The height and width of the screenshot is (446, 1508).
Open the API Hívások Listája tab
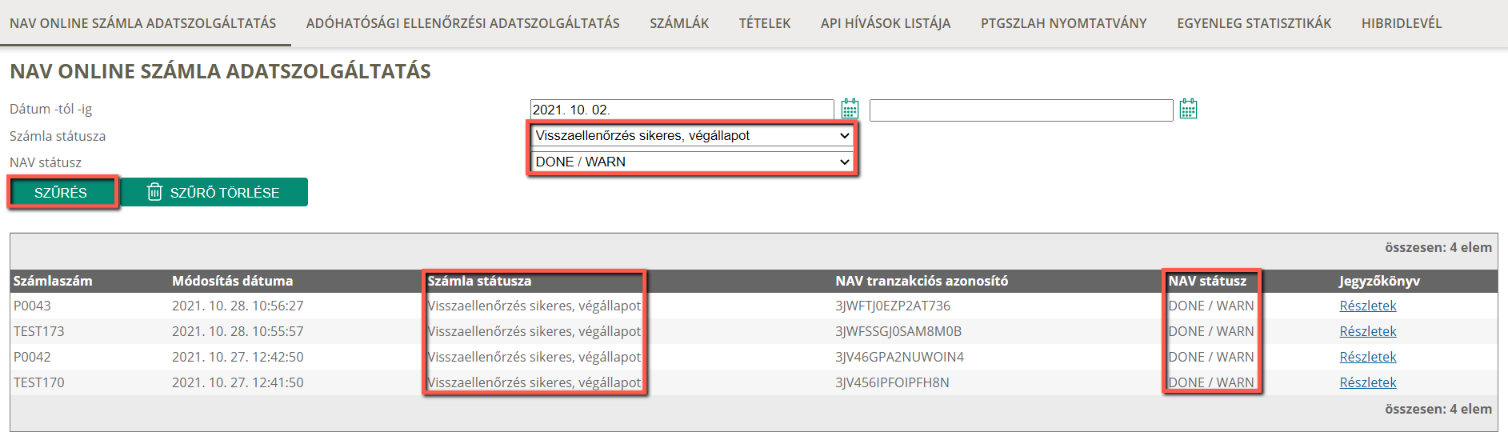click(885, 22)
